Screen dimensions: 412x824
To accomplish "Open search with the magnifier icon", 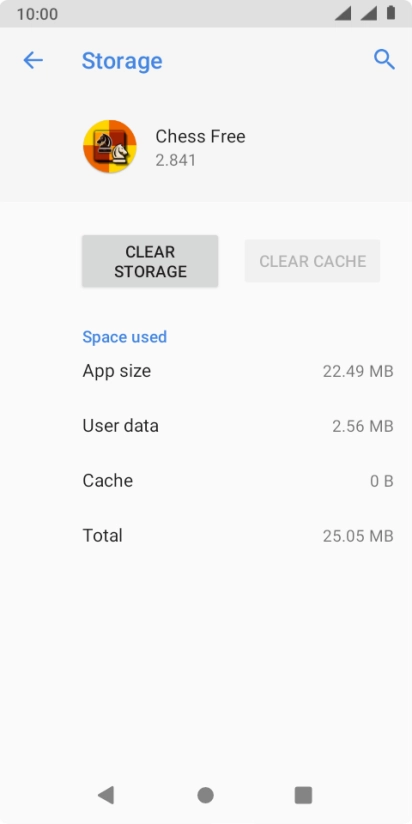I will (384, 60).
